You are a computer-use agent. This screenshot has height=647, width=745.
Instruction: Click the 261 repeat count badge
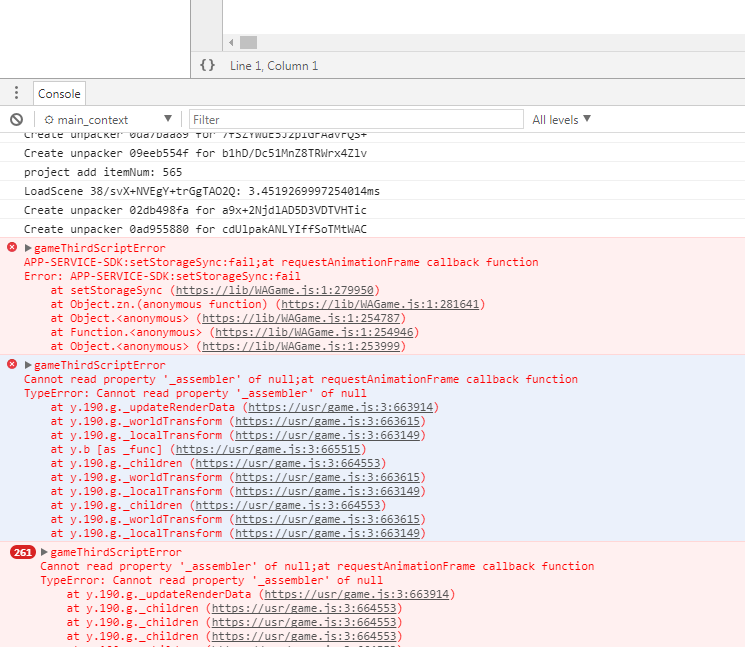(22, 552)
